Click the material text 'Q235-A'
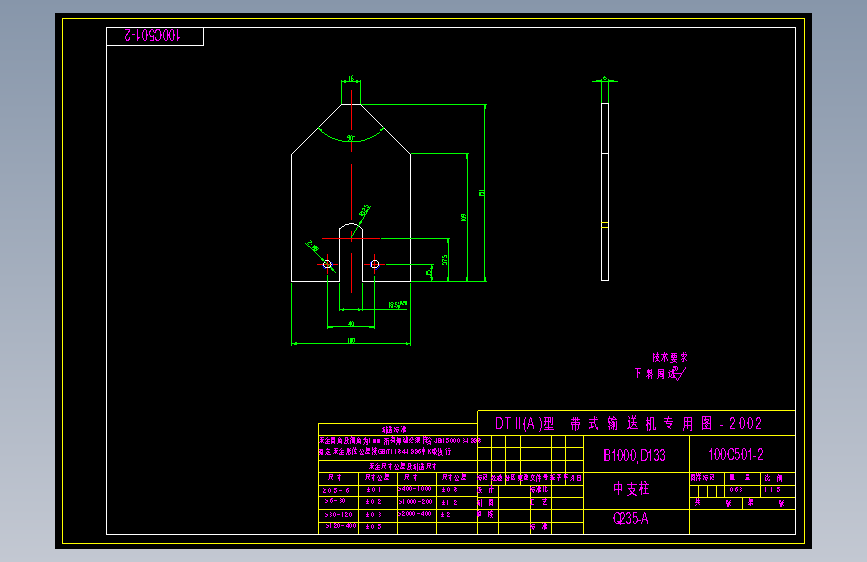The width and height of the screenshot is (867, 562). [x=630, y=518]
